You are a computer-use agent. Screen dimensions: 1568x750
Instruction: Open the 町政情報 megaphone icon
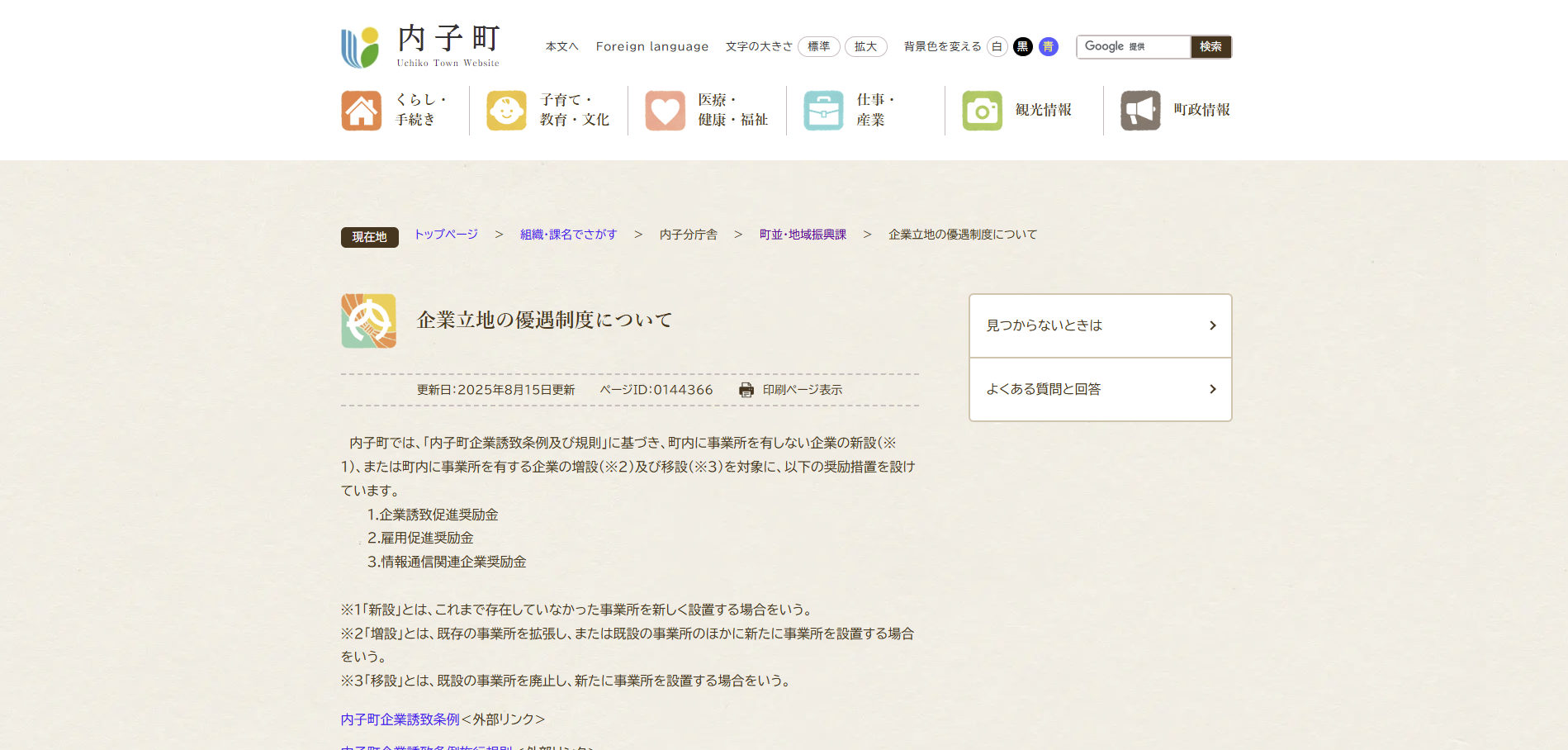(x=1140, y=111)
